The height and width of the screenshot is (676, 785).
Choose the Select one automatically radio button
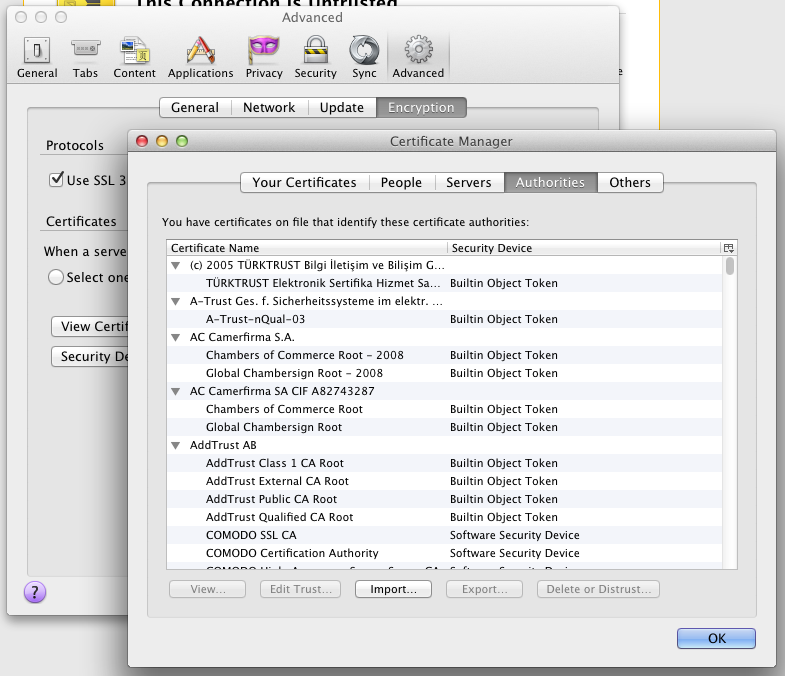pos(56,277)
